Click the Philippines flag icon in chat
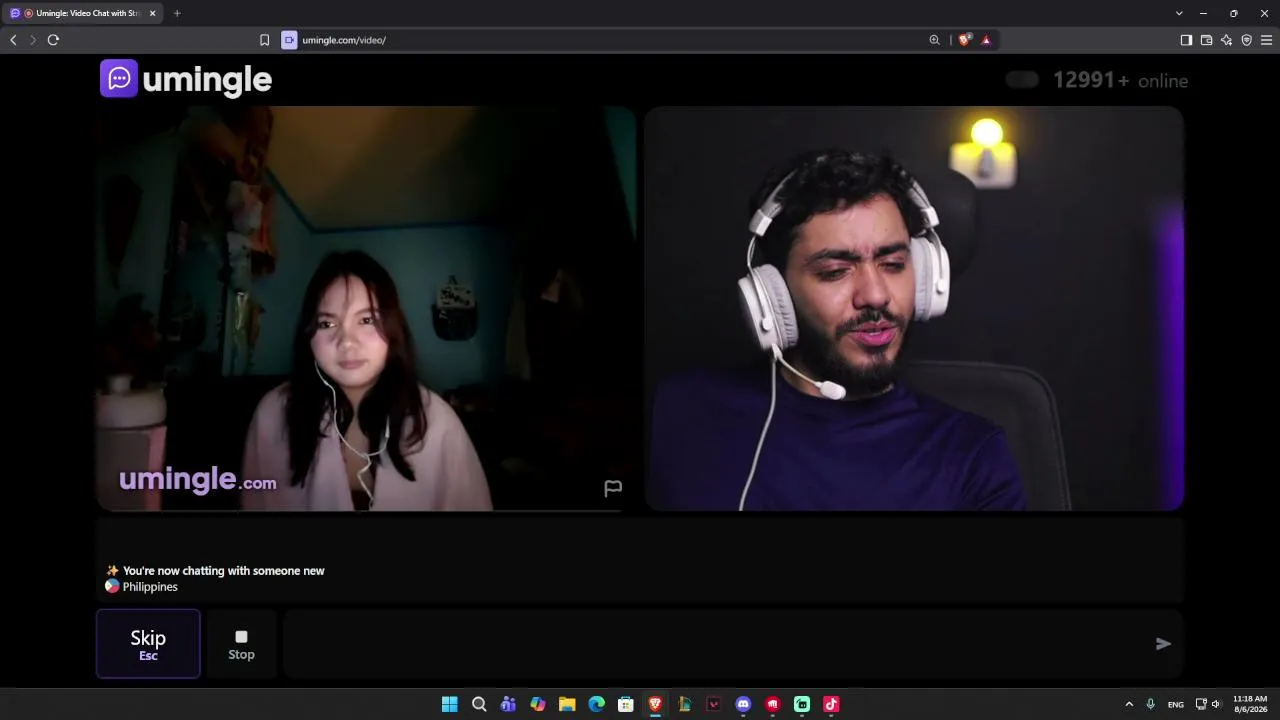The height and width of the screenshot is (720, 1280). point(112,587)
